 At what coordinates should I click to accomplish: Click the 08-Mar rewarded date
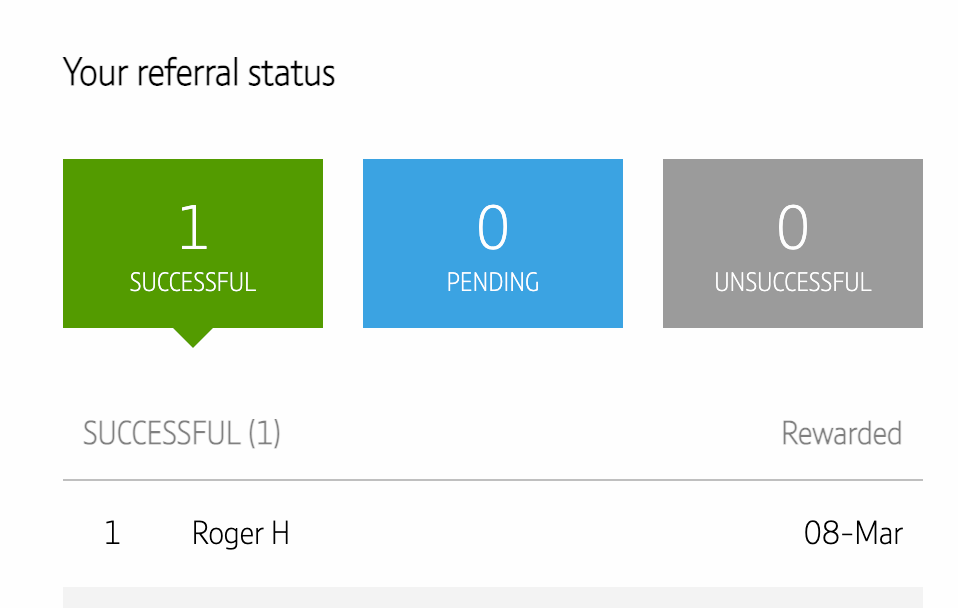[853, 533]
